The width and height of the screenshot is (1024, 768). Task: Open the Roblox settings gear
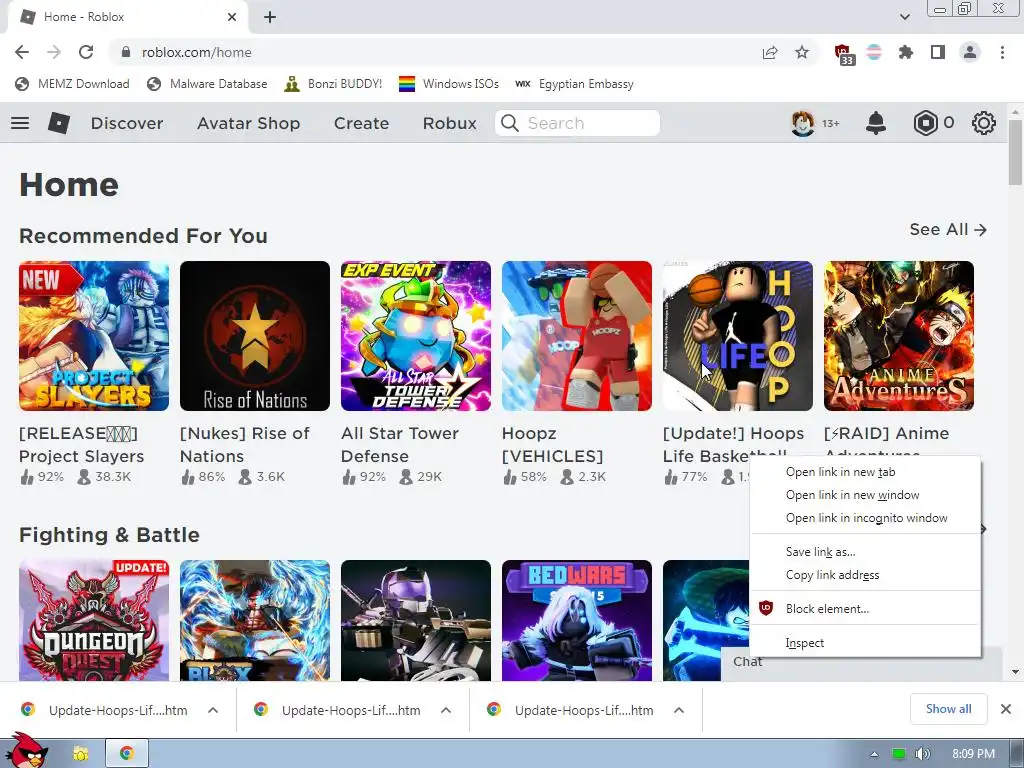pos(984,123)
